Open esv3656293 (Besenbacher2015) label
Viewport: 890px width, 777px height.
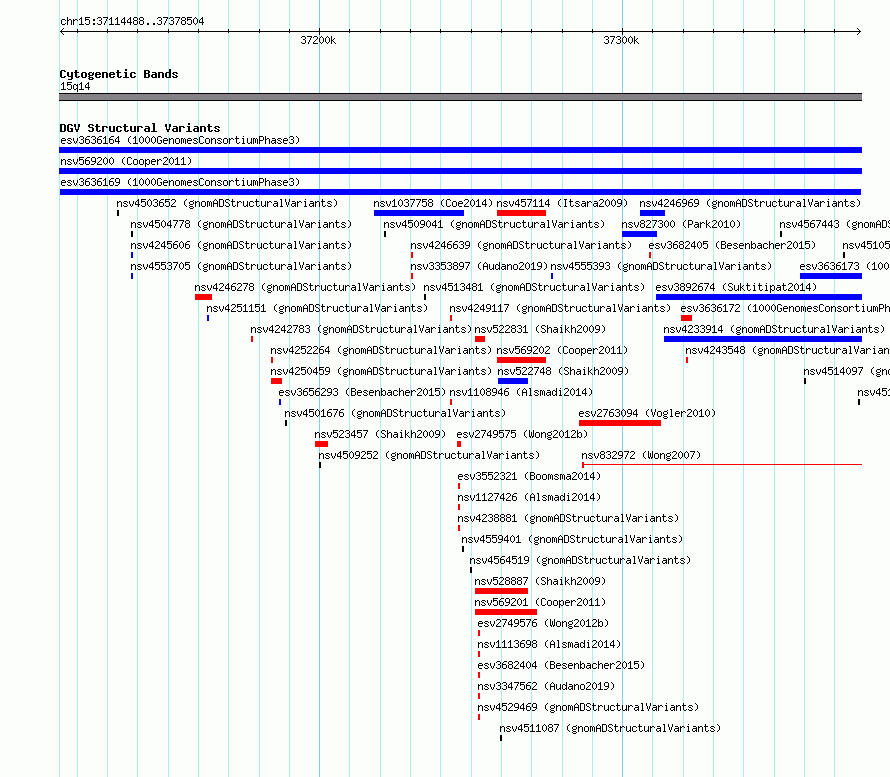click(362, 392)
